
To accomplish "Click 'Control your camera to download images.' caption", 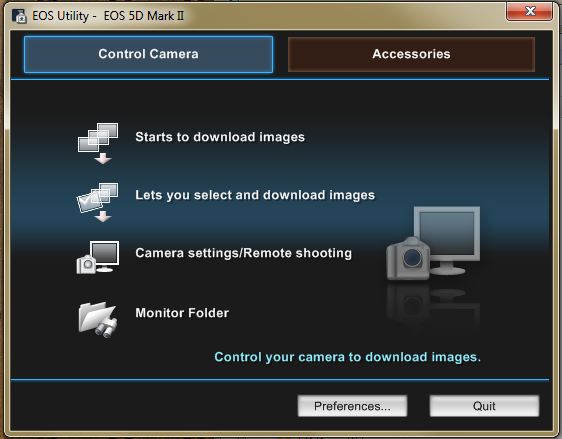I will (x=347, y=357).
